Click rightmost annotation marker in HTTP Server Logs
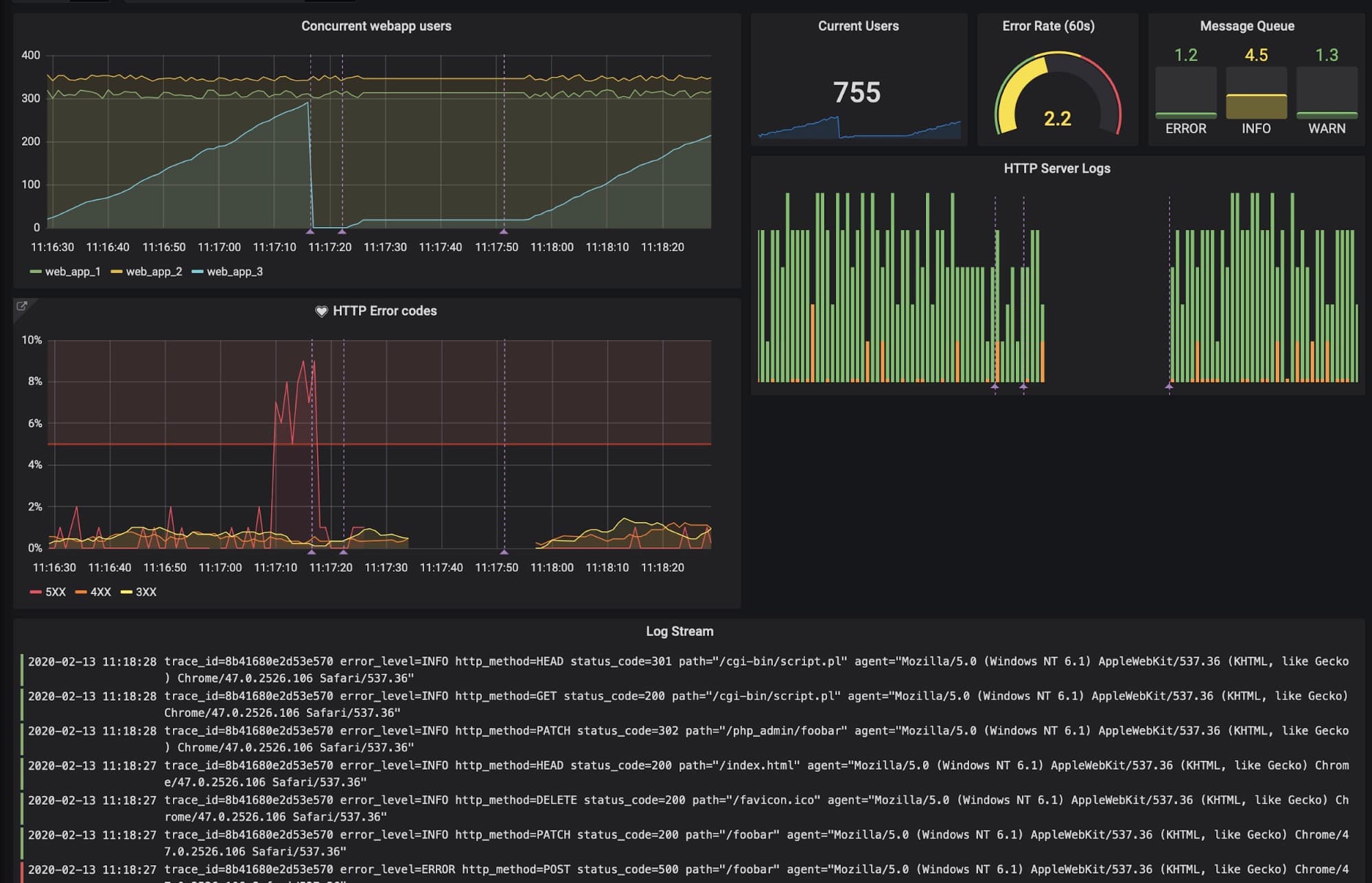The width and height of the screenshot is (1372, 883). coord(1169,386)
